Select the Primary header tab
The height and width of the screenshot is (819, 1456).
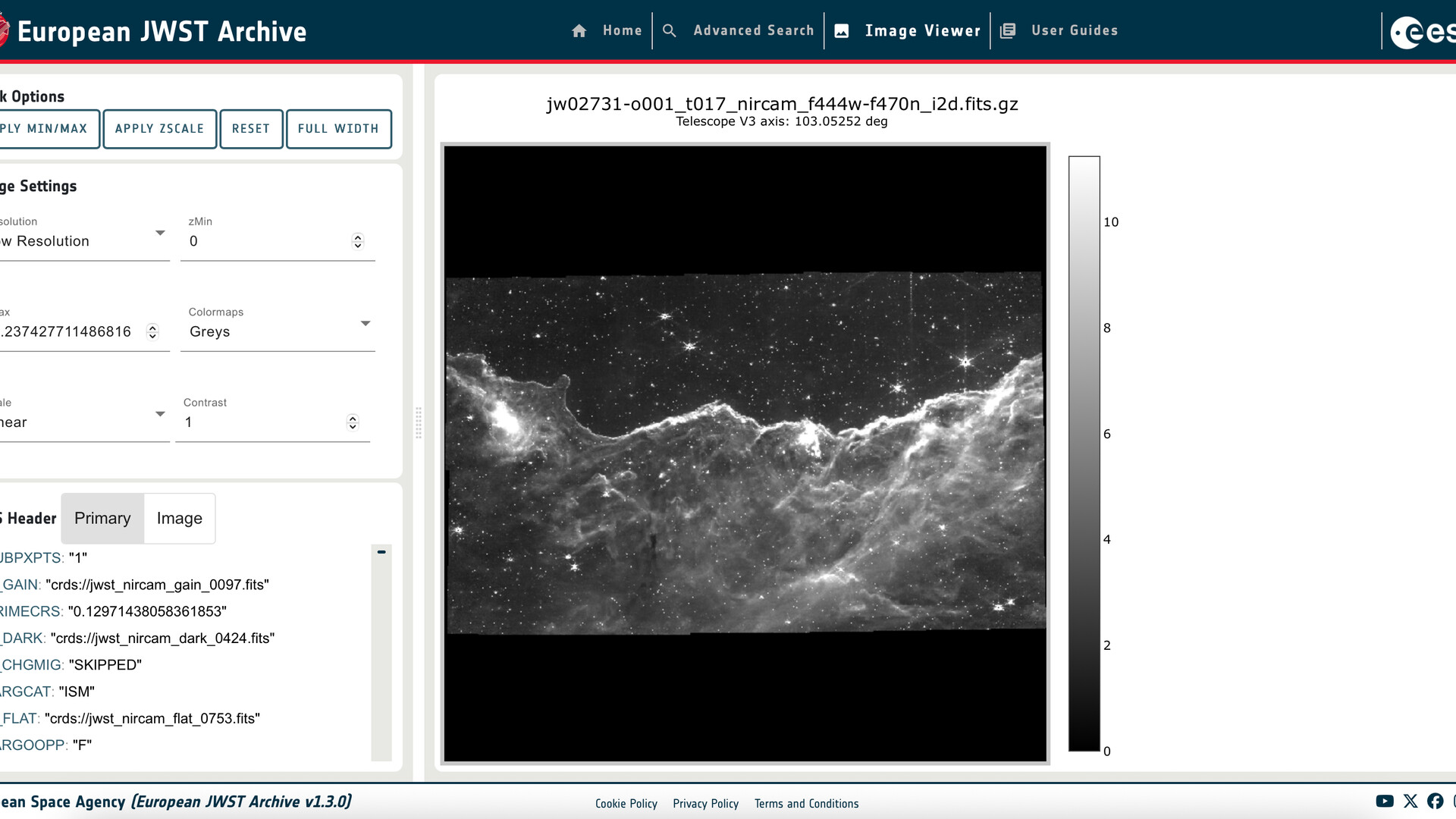[102, 519]
